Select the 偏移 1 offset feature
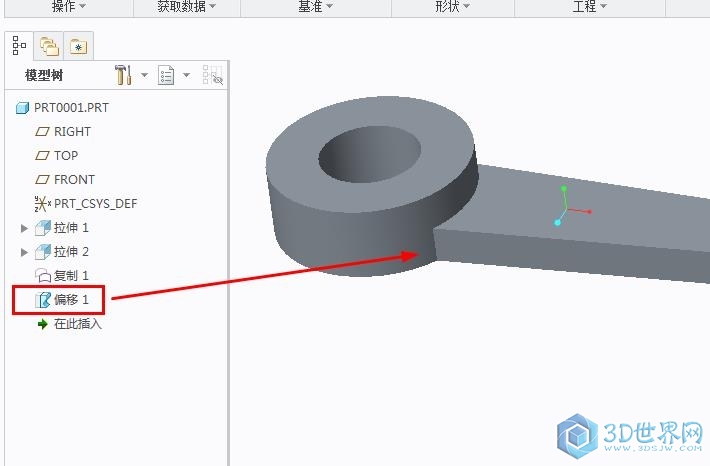 [x=71, y=300]
